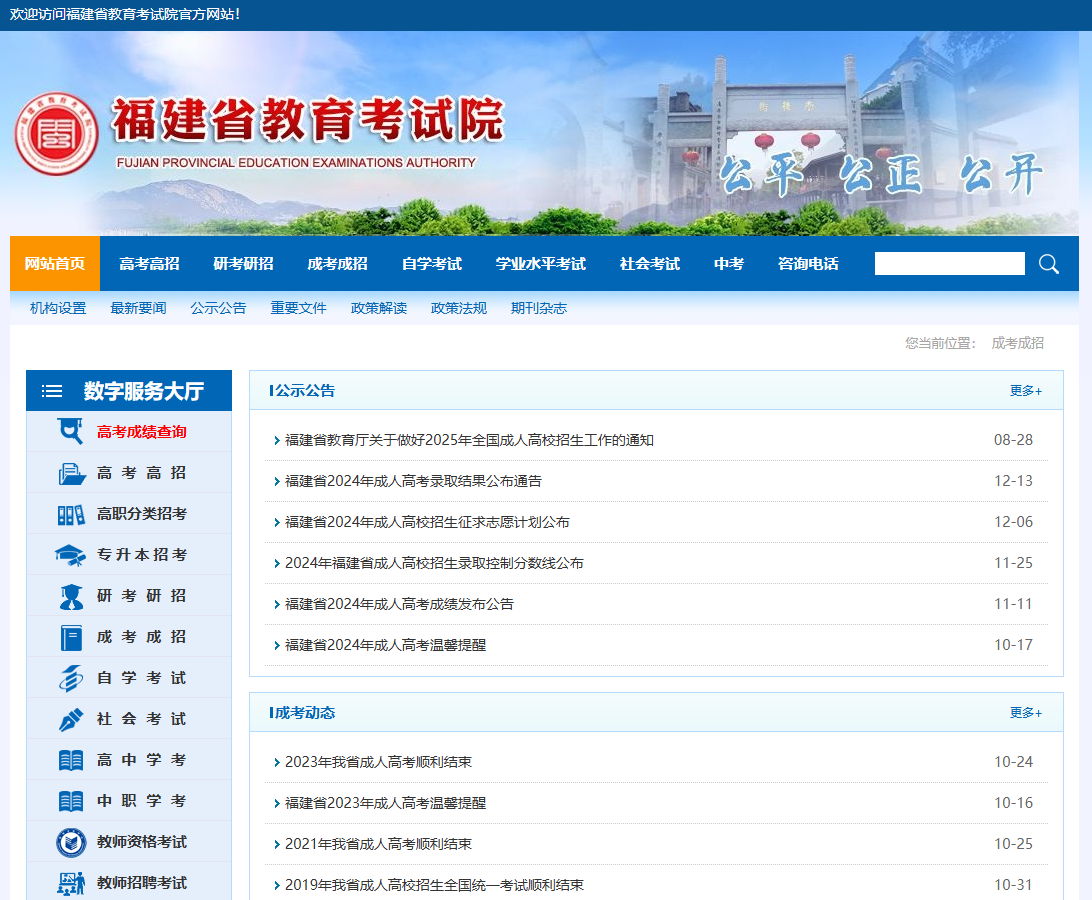This screenshot has width=1092, height=900.
Task: Go to 机构设置 in the sub-navigation
Action: point(58,308)
